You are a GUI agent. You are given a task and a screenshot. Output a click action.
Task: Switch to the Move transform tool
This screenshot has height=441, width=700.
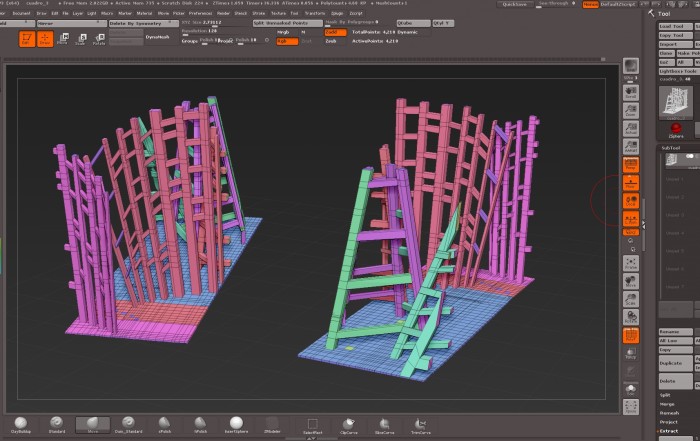(63, 39)
